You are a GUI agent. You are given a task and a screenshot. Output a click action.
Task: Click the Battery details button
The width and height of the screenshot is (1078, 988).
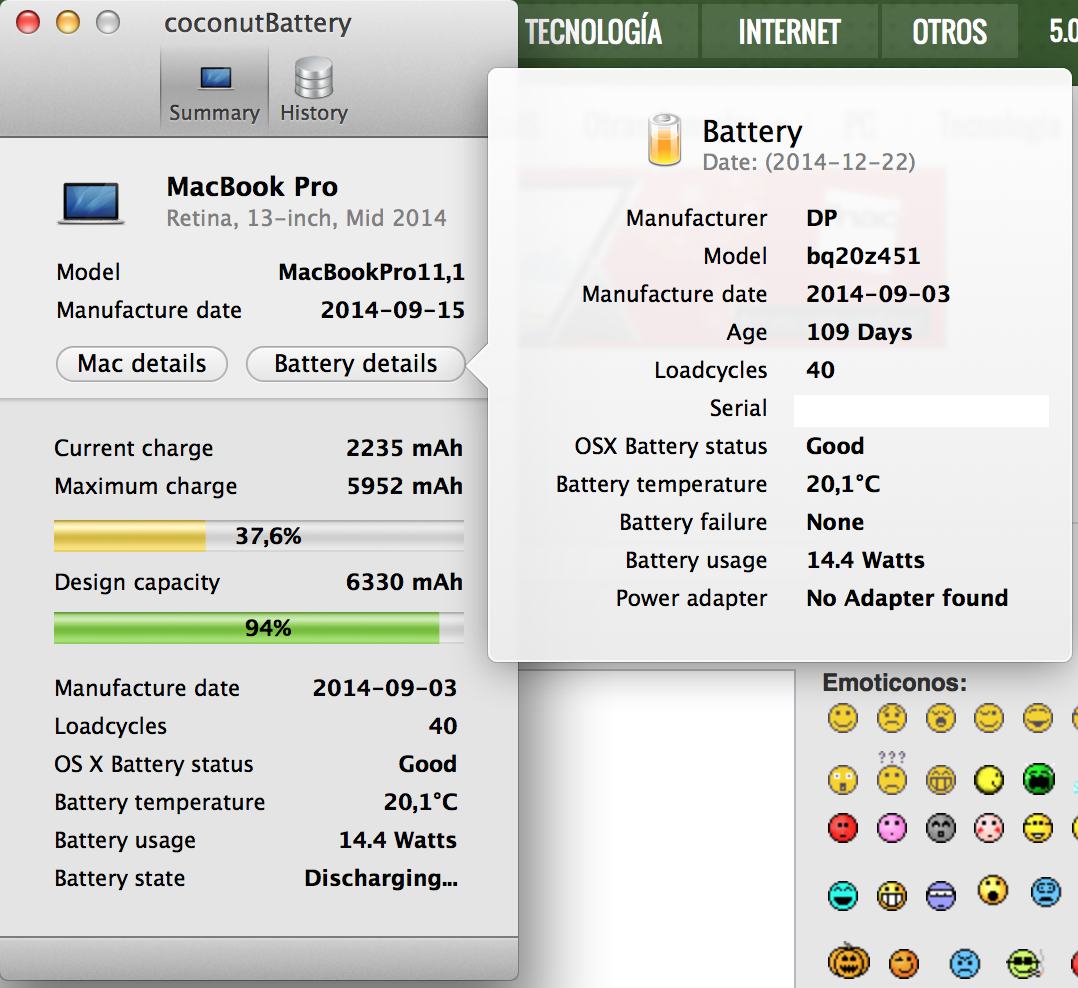355,363
